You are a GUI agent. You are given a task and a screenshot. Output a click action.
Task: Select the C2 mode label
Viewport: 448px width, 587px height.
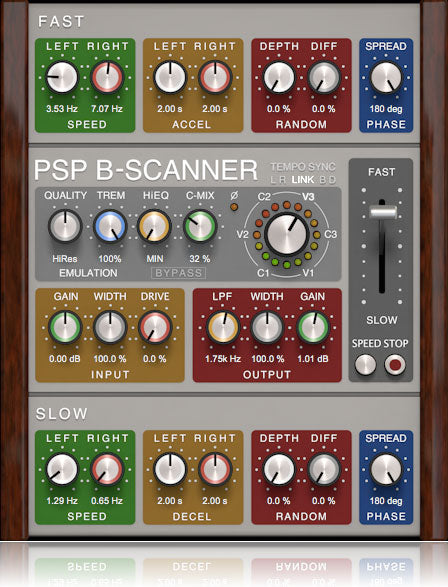(264, 197)
